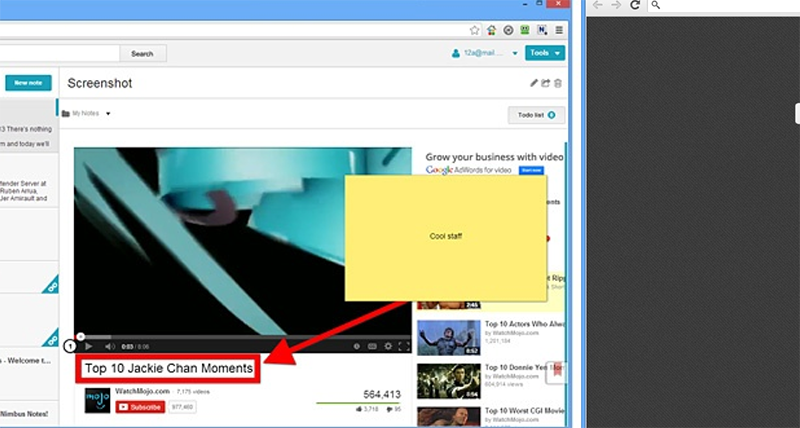
Task: Focus the notes search input field
Action: 60,54
